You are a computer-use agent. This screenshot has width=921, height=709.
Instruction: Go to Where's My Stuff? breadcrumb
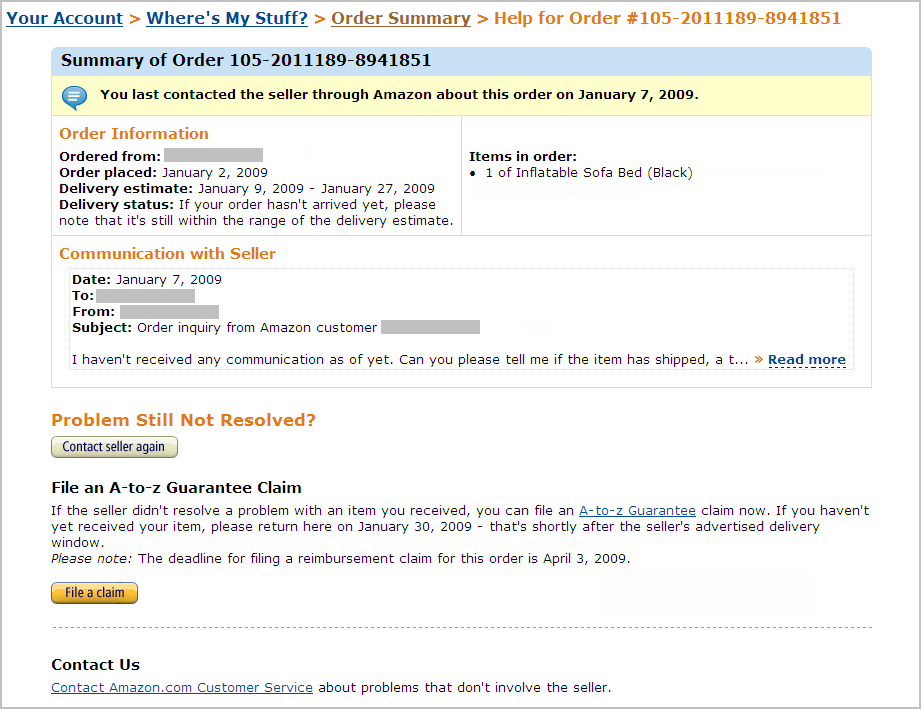[x=227, y=18]
